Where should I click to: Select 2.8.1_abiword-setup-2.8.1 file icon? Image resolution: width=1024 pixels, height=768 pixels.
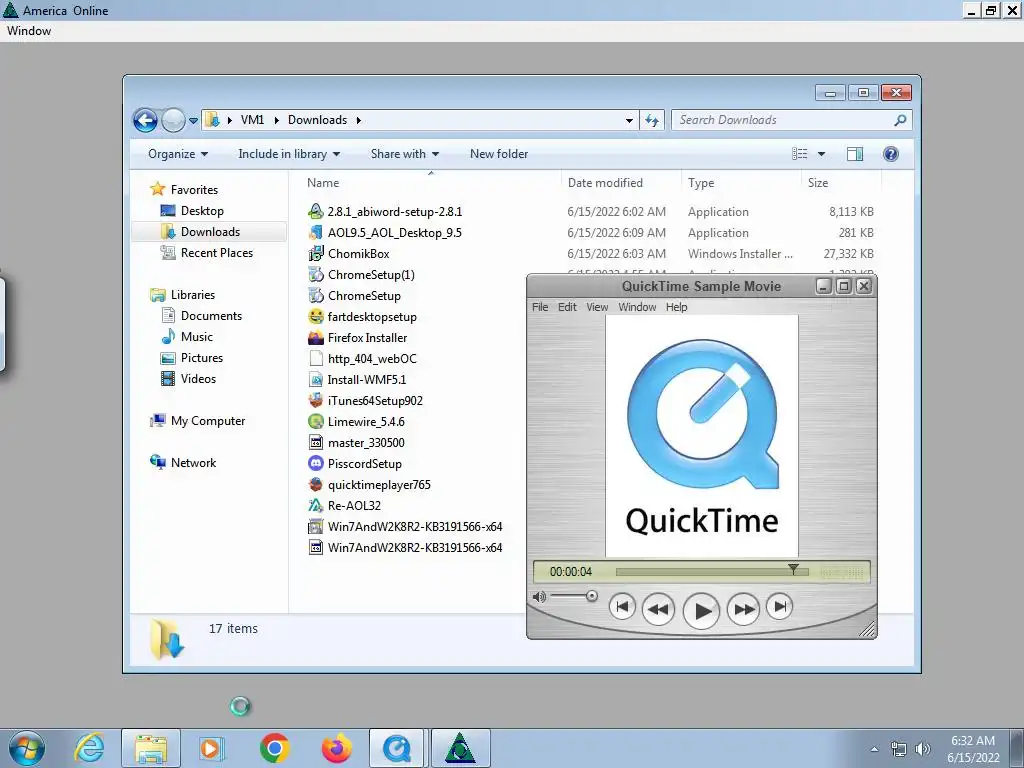coord(316,212)
